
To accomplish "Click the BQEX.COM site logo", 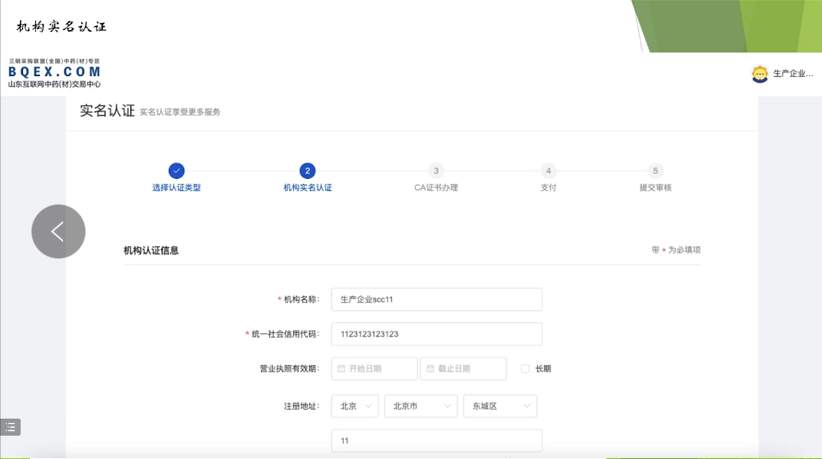I will point(54,73).
